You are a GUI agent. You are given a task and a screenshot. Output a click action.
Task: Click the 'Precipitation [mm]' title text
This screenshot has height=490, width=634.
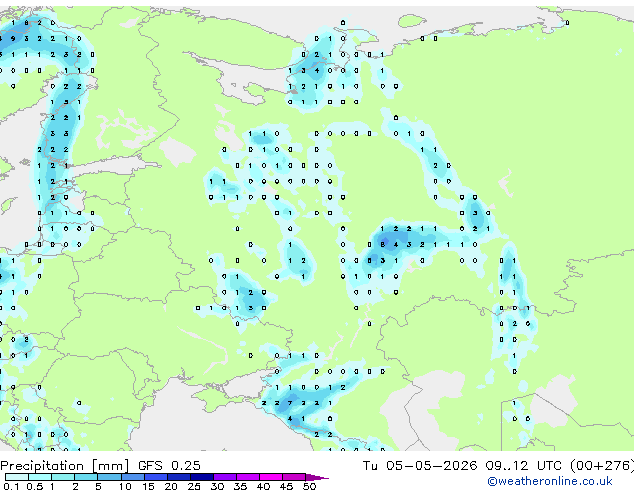pos(65,466)
